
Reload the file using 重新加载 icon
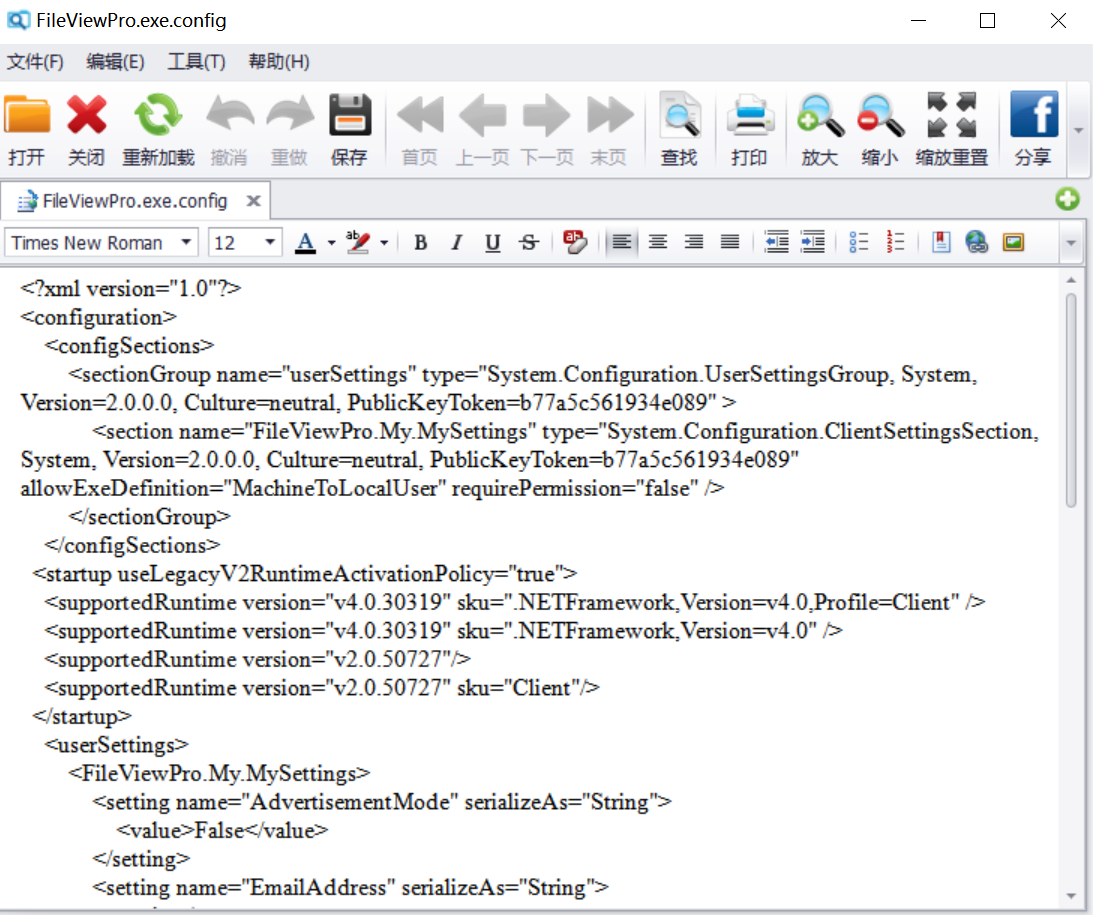click(158, 130)
